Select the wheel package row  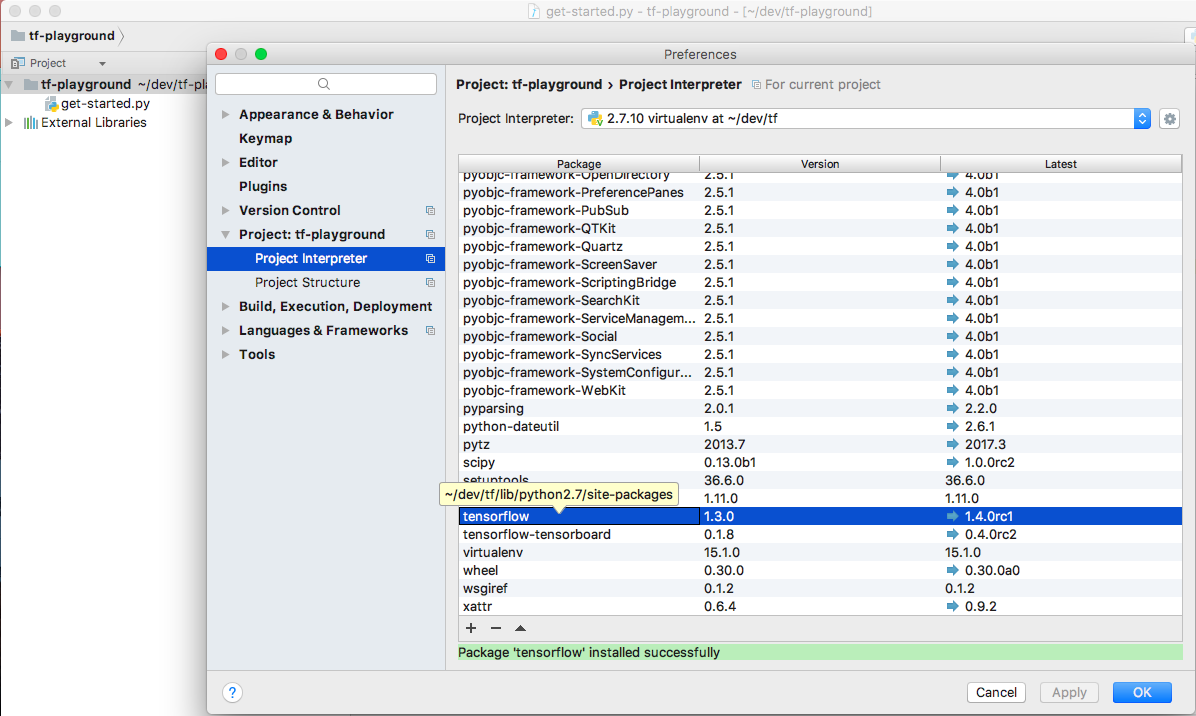[x=820, y=570]
